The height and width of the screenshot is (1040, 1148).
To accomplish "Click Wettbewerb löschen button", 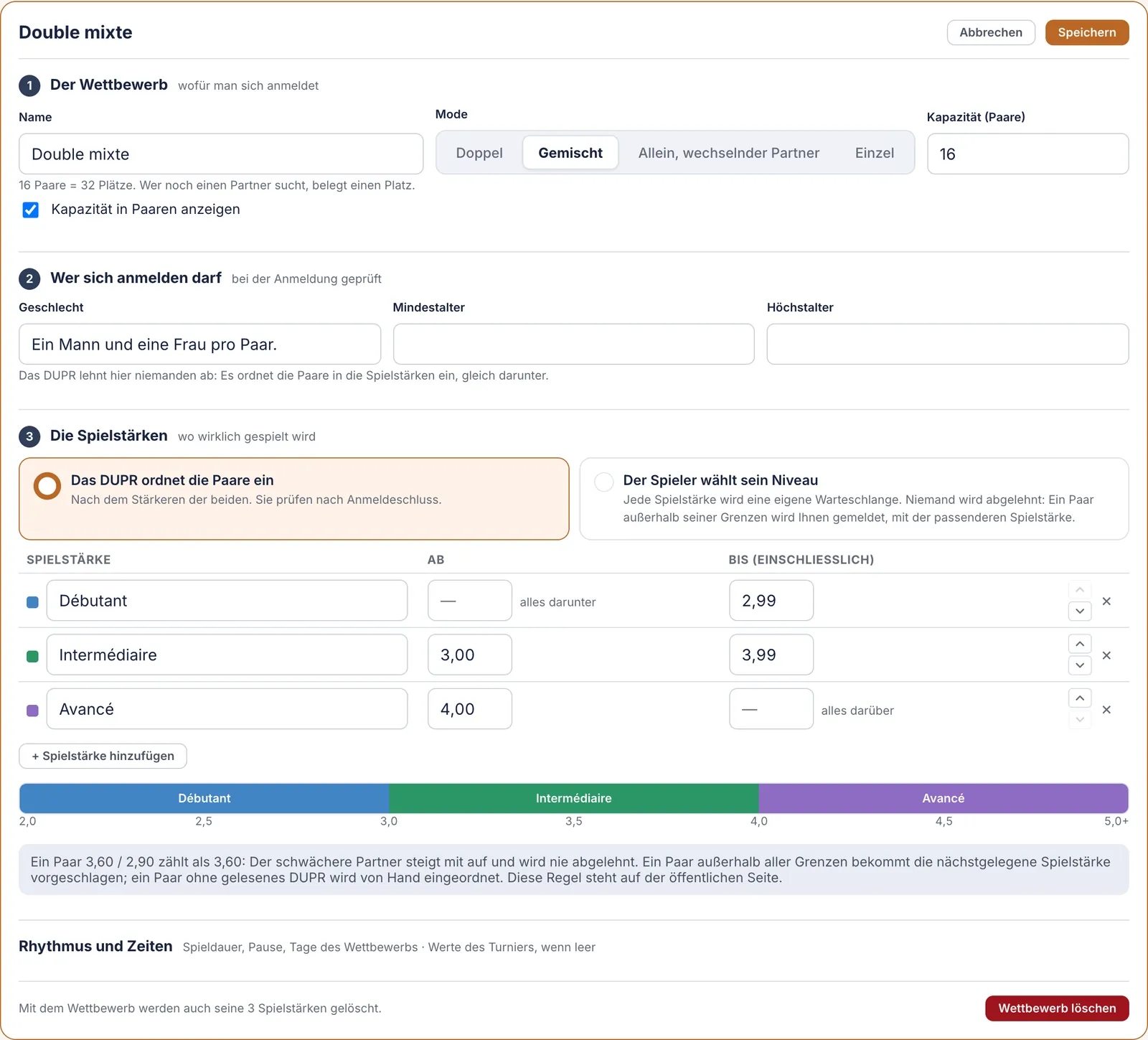I will click(1057, 1008).
